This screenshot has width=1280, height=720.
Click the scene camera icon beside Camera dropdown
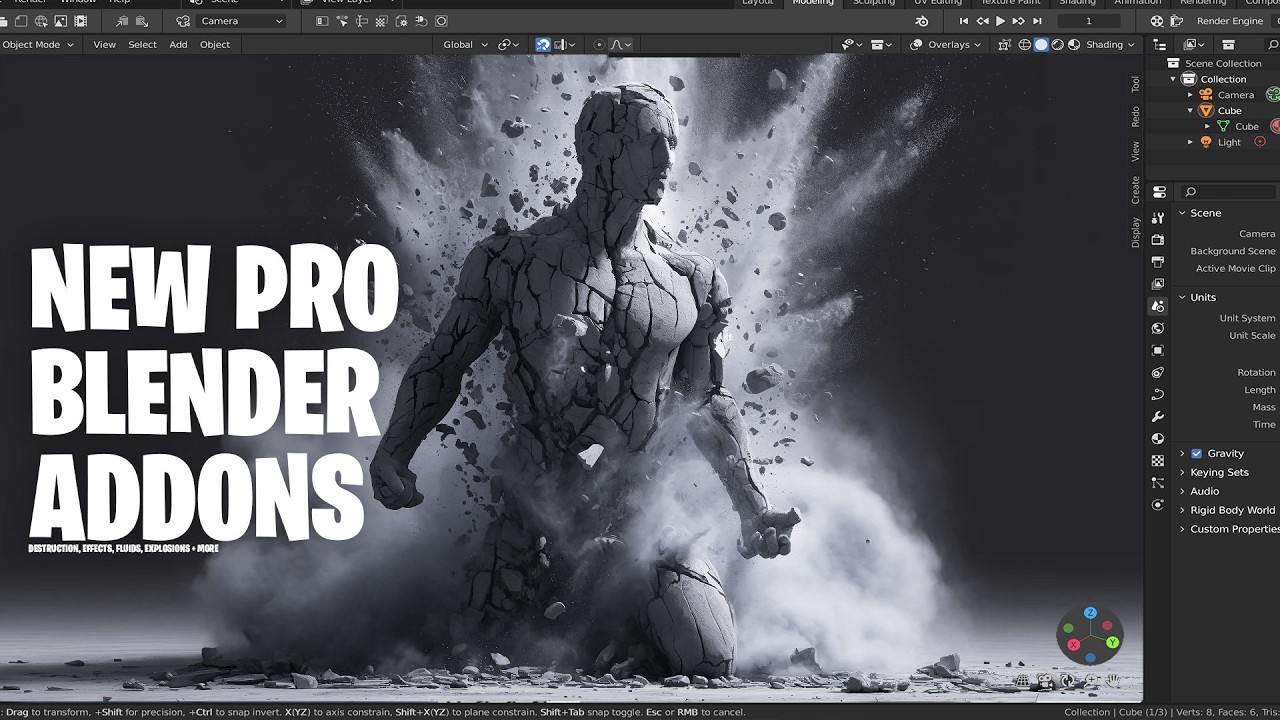click(183, 21)
